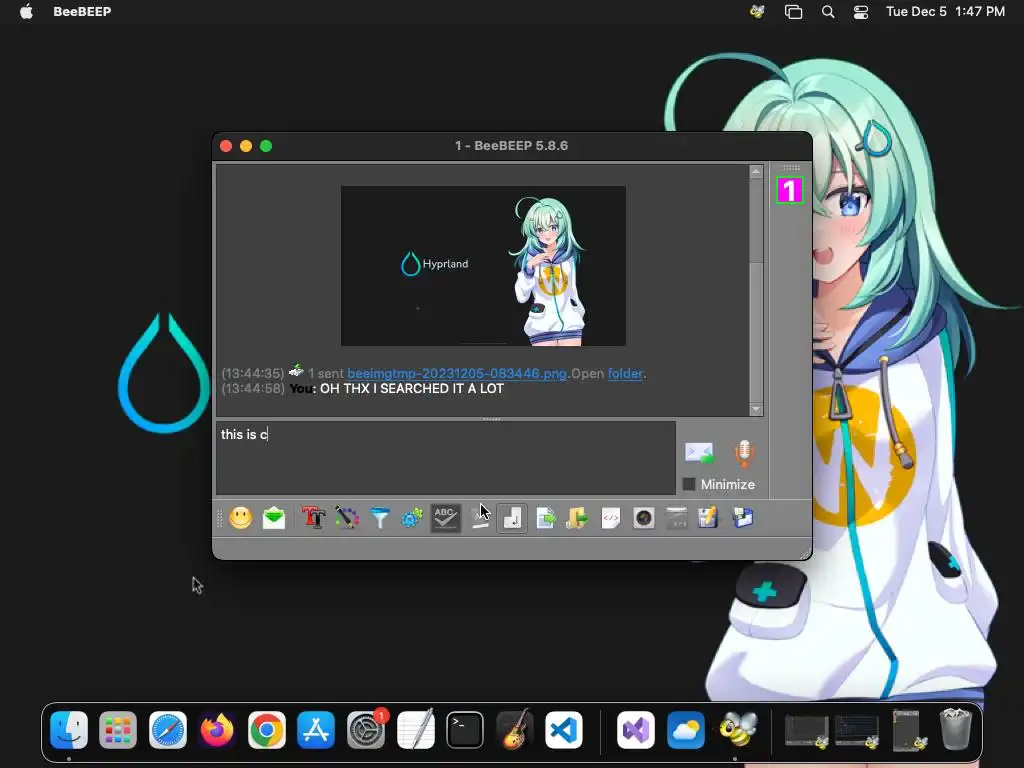
Task: Choose font color with the color wand icon
Action: pyautogui.click(x=347, y=519)
